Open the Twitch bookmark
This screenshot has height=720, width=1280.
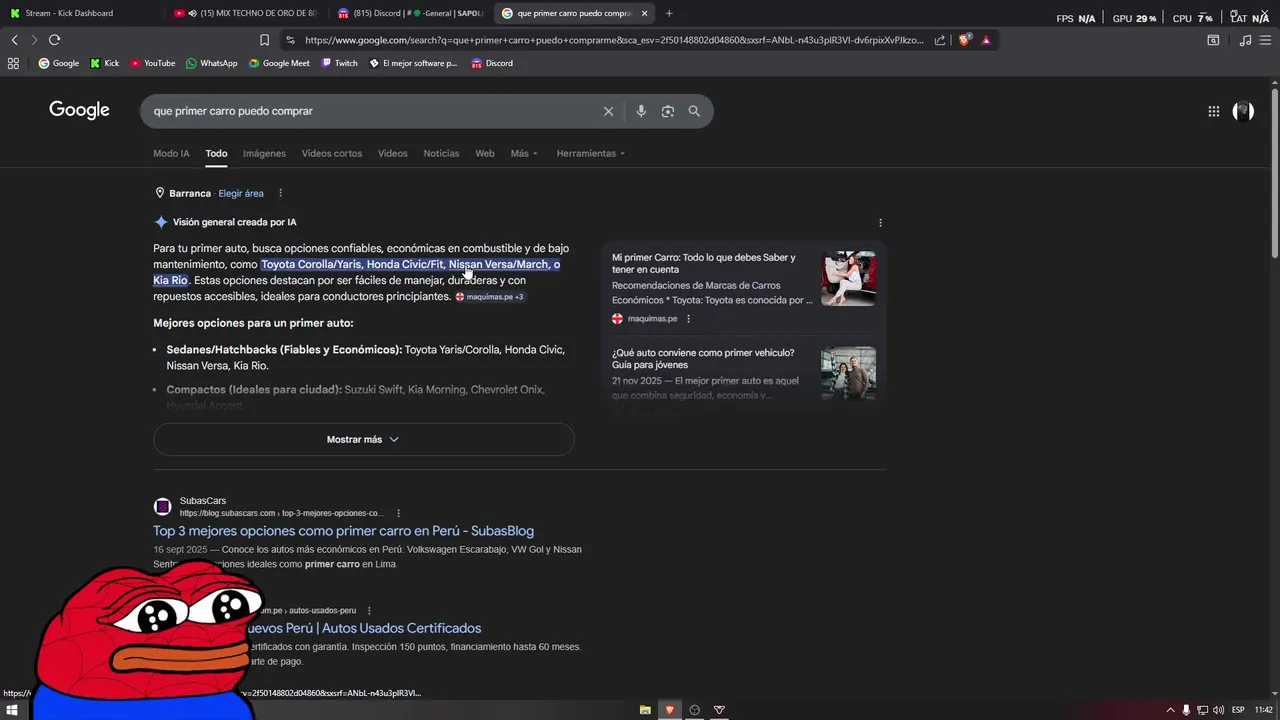[x=339, y=63]
